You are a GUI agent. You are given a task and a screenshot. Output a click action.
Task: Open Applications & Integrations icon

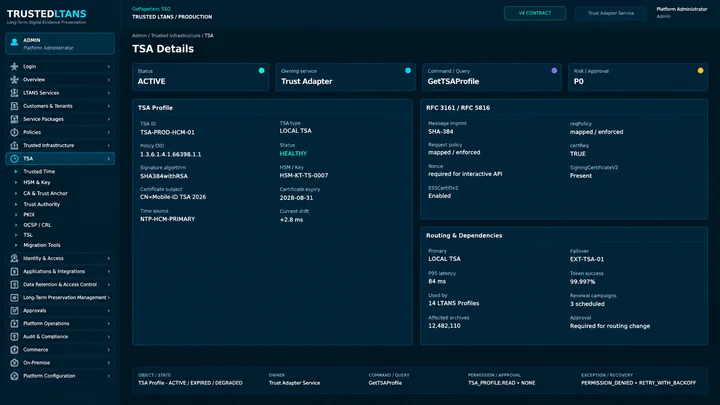[x=14, y=271]
